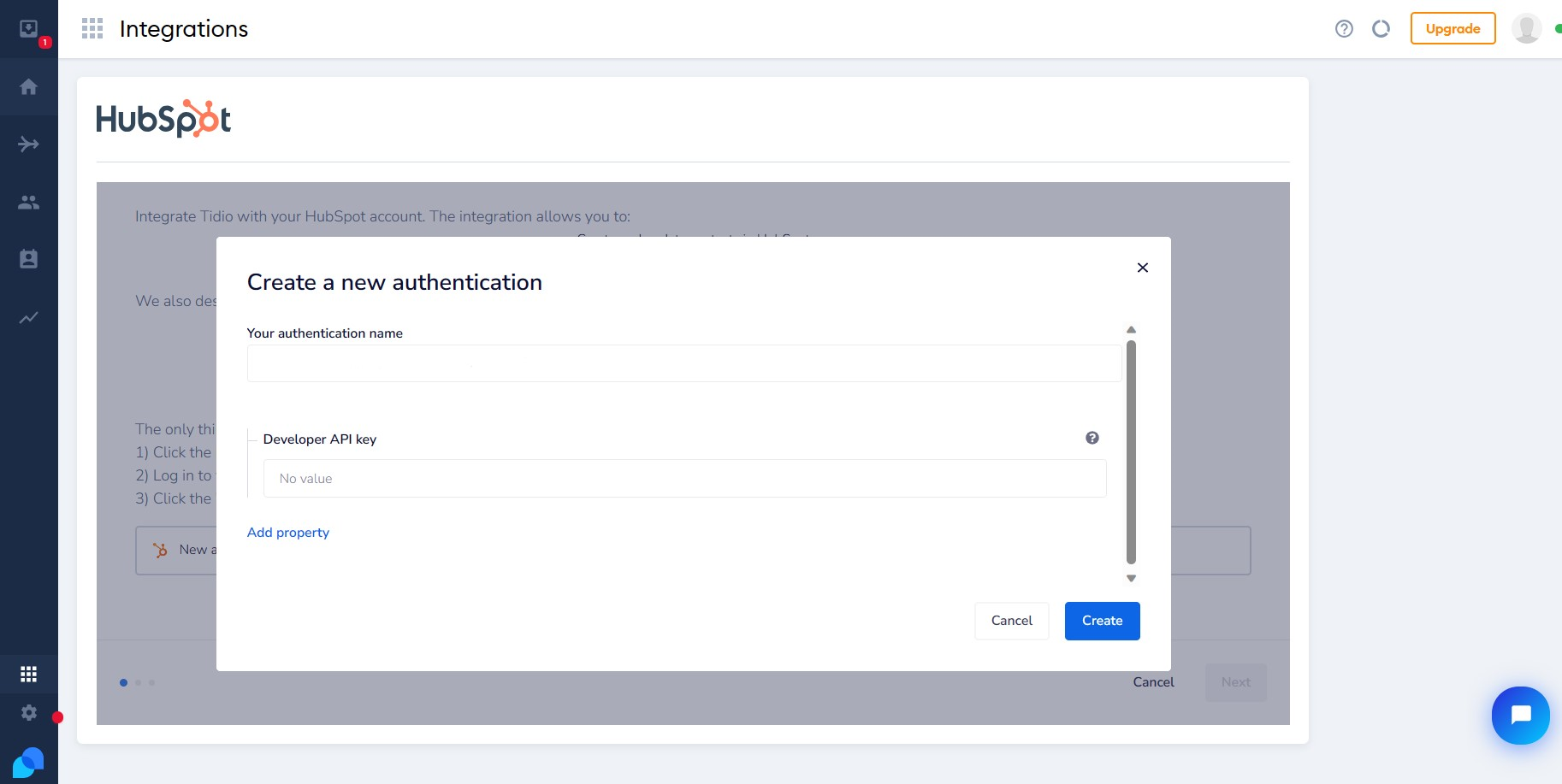Click the Developer API key input field

[684, 479]
